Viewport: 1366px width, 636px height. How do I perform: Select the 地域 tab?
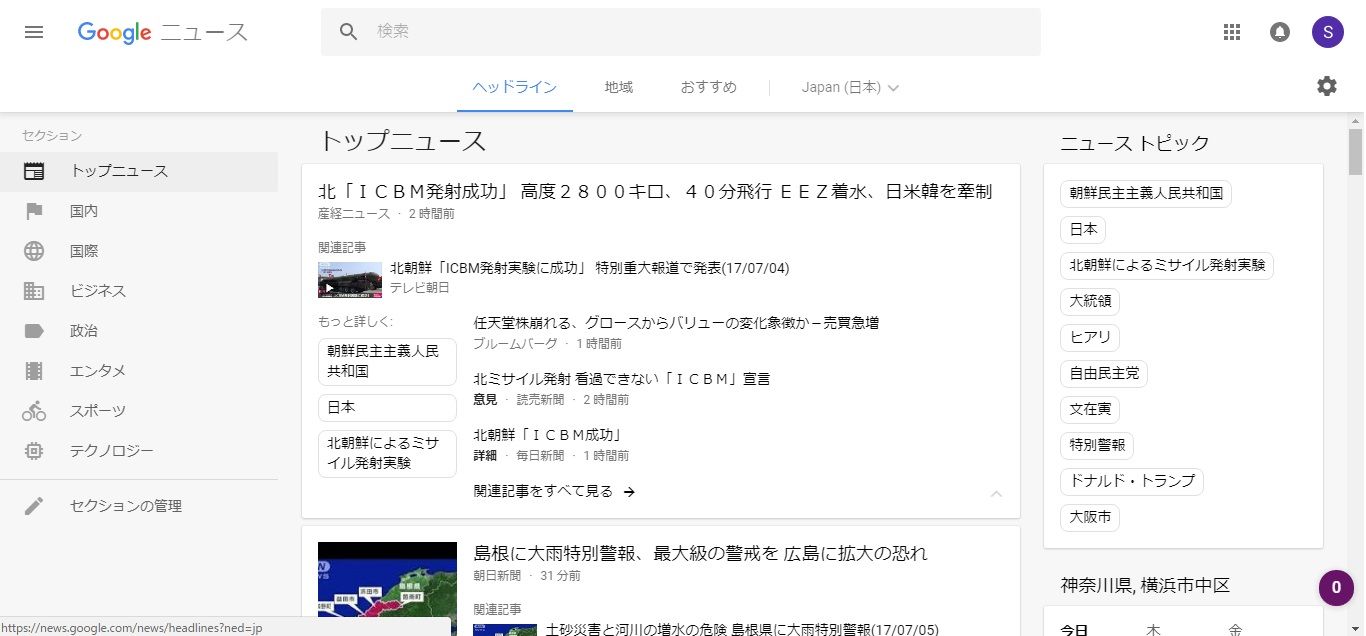tap(619, 87)
